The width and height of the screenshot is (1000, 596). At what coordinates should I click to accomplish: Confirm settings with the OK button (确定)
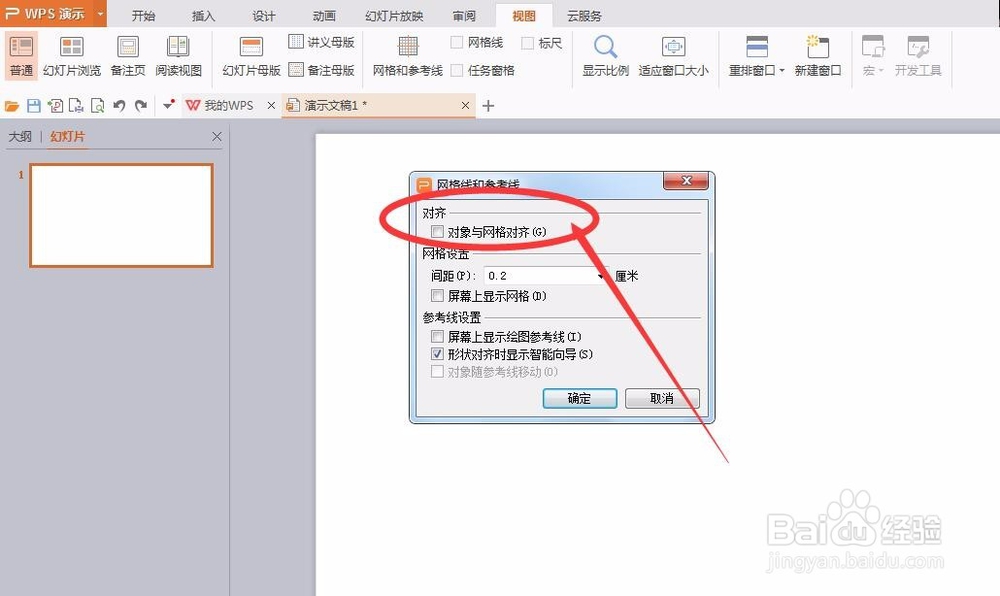coord(579,397)
